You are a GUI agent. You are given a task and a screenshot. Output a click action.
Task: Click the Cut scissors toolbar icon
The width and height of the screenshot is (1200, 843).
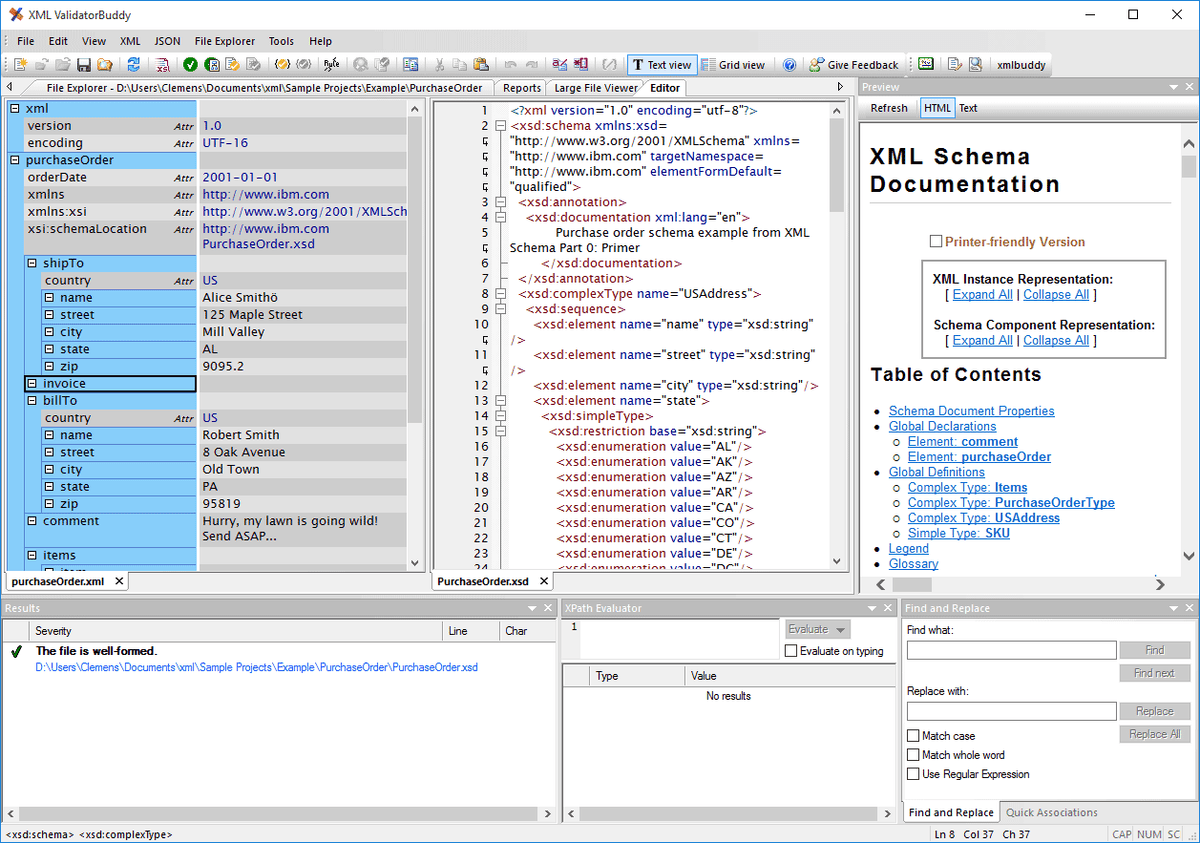click(439, 65)
